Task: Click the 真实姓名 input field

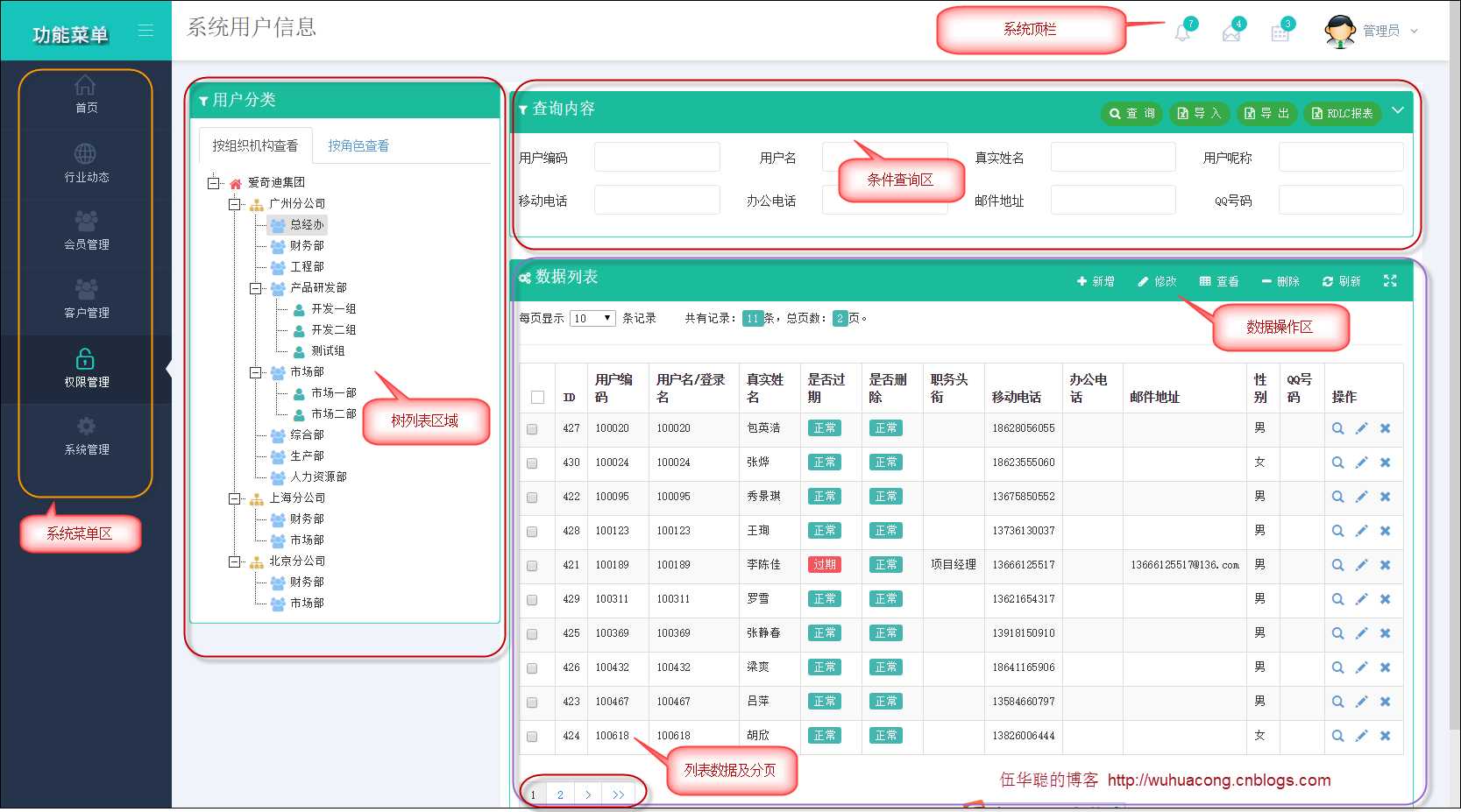Action: click(1113, 157)
